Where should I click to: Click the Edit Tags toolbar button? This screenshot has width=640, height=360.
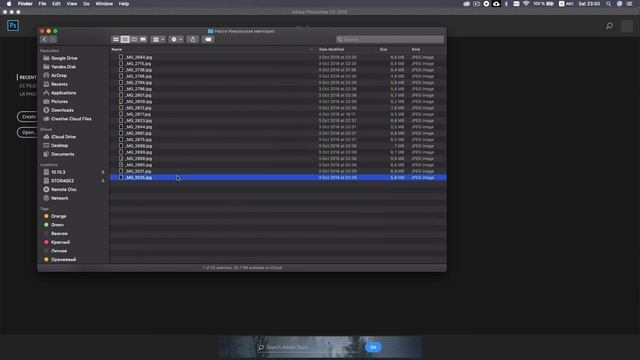[208, 39]
